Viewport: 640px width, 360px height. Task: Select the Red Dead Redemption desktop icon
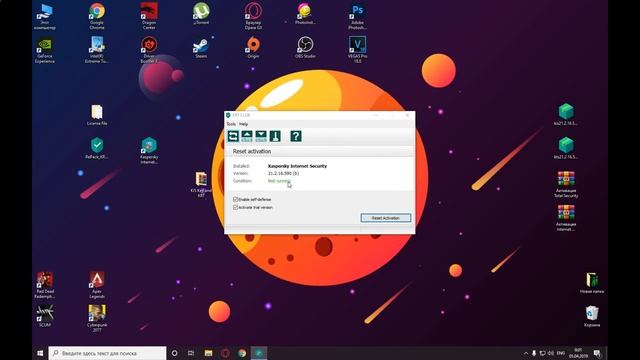(44, 285)
